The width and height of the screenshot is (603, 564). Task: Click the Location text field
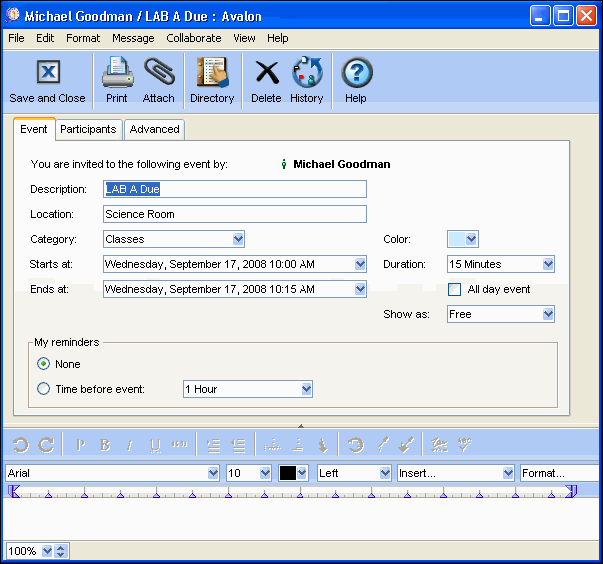click(235, 214)
